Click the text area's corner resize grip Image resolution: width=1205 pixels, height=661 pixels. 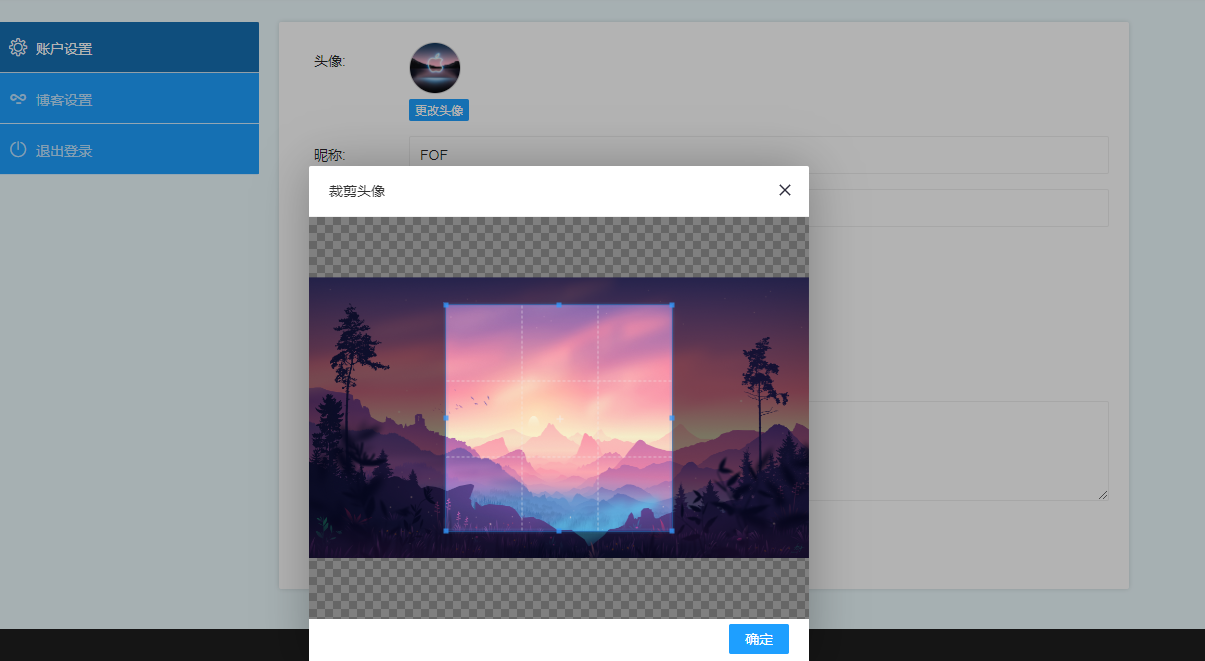[x=1103, y=495]
